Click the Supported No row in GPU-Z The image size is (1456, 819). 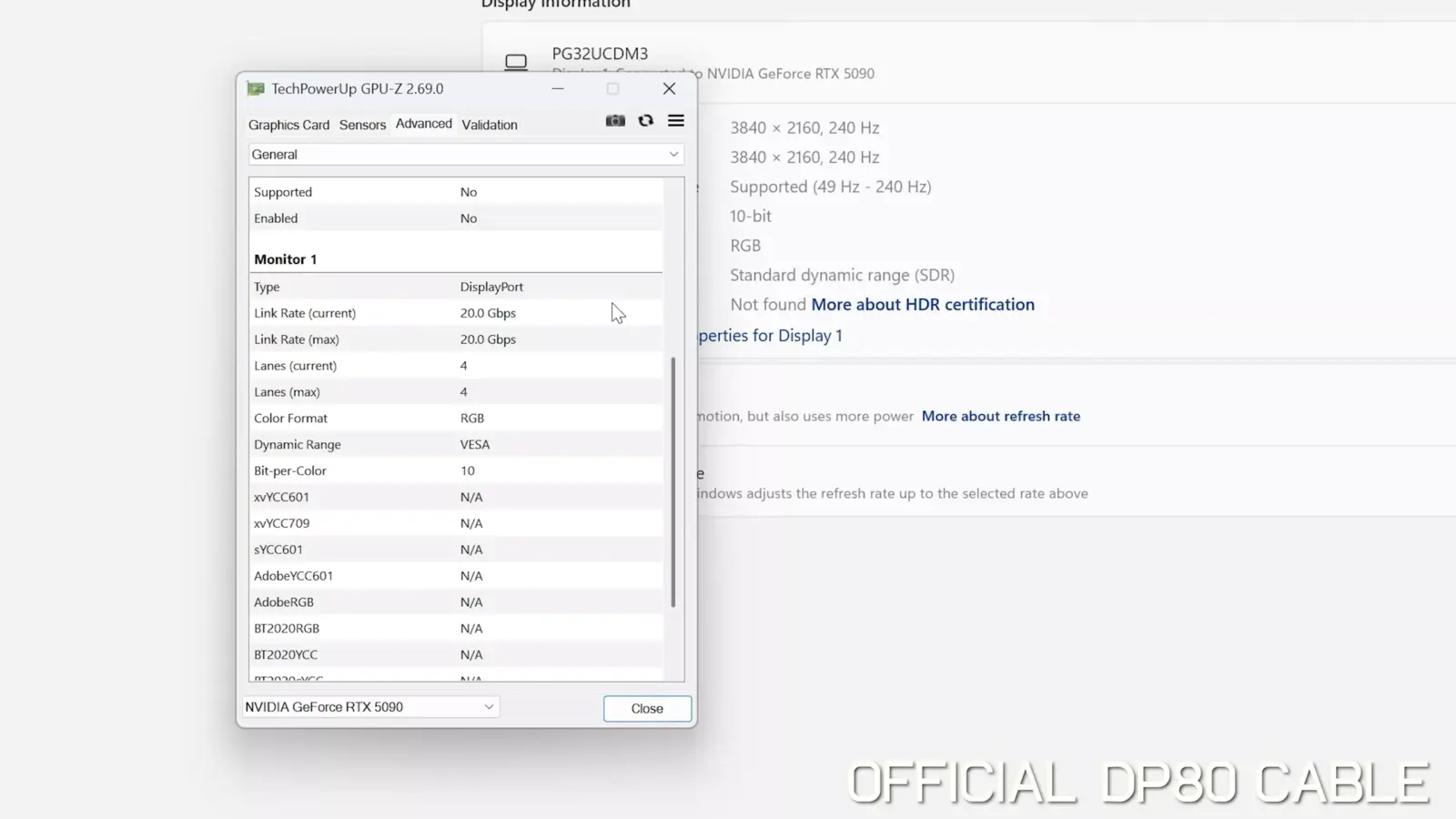click(x=456, y=192)
